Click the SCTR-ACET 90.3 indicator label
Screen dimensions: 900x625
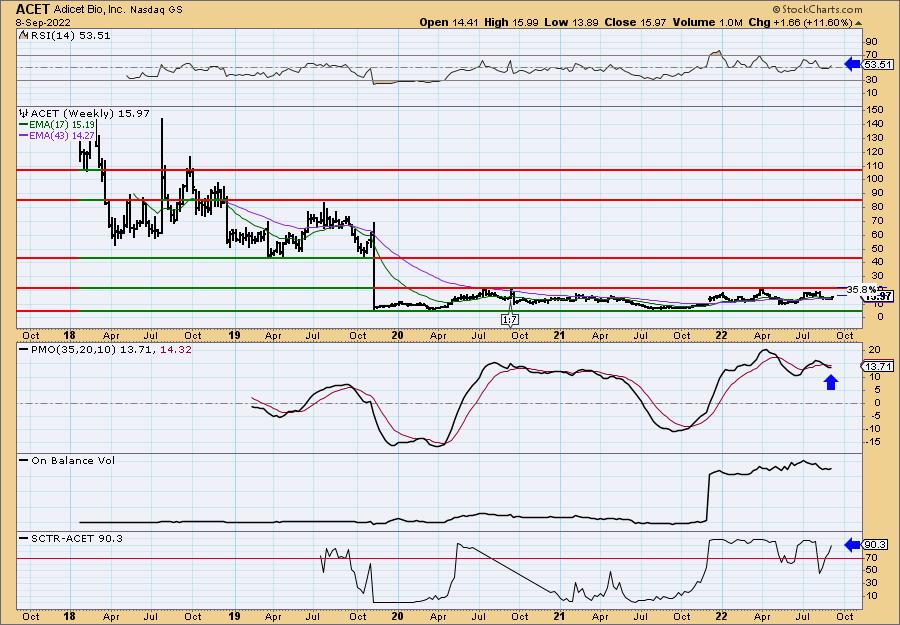pyautogui.click(x=76, y=538)
